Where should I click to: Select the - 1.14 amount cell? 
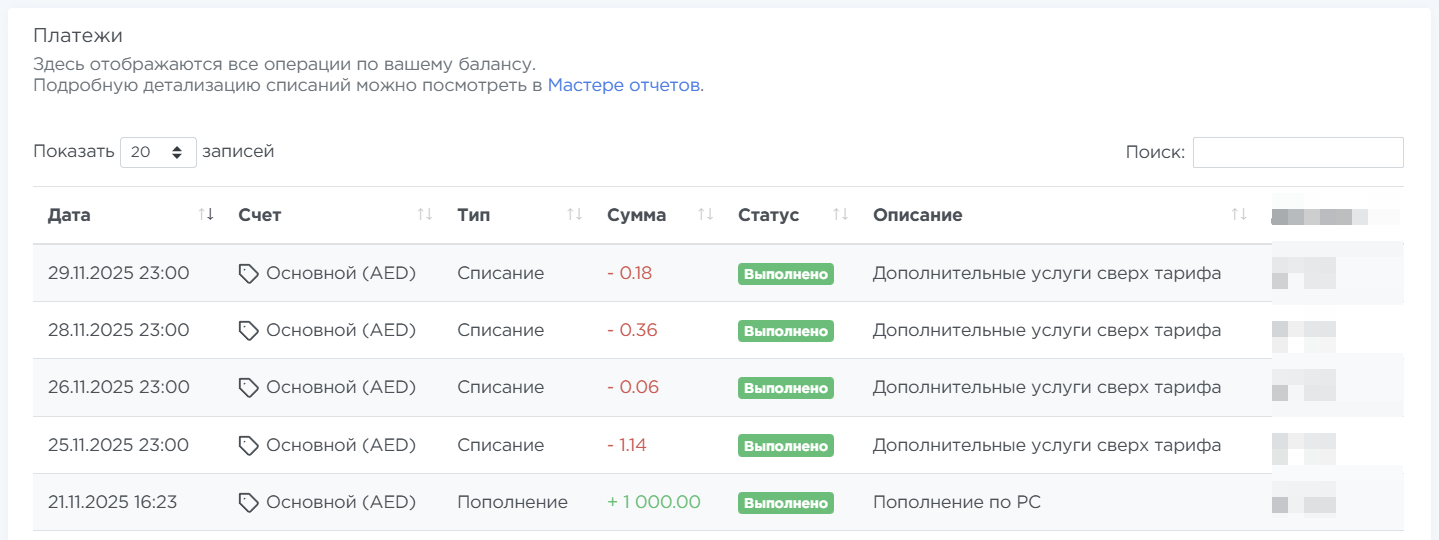point(627,445)
